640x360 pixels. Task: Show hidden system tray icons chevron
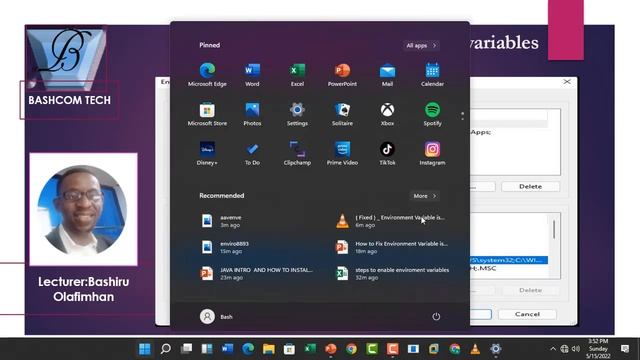[553, 349]
